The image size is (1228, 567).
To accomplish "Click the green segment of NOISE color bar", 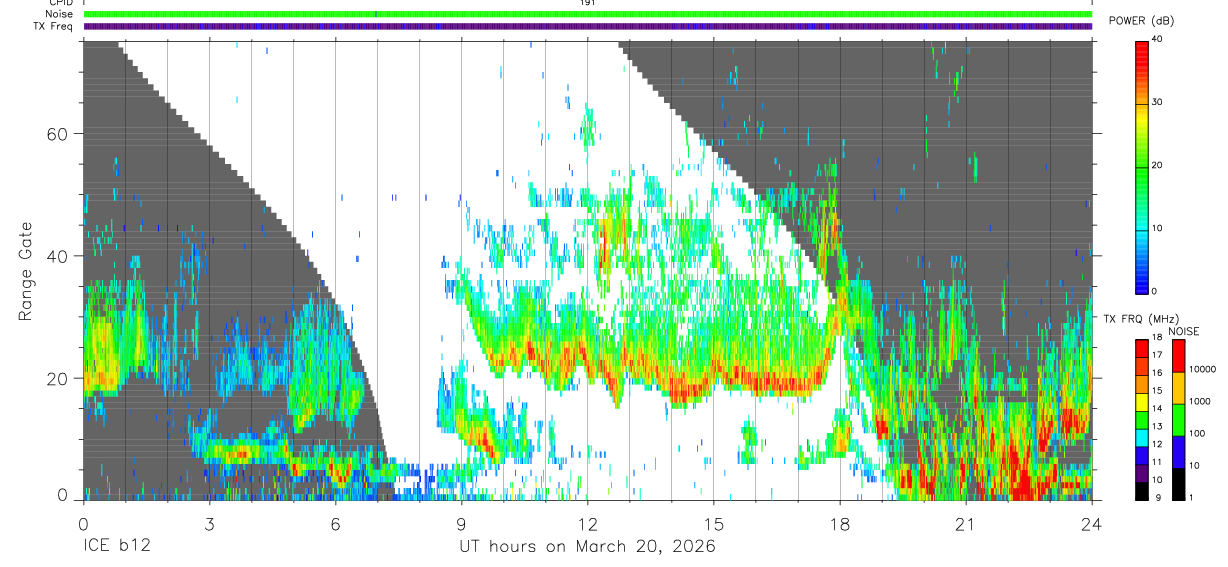I will [1179, 420].
